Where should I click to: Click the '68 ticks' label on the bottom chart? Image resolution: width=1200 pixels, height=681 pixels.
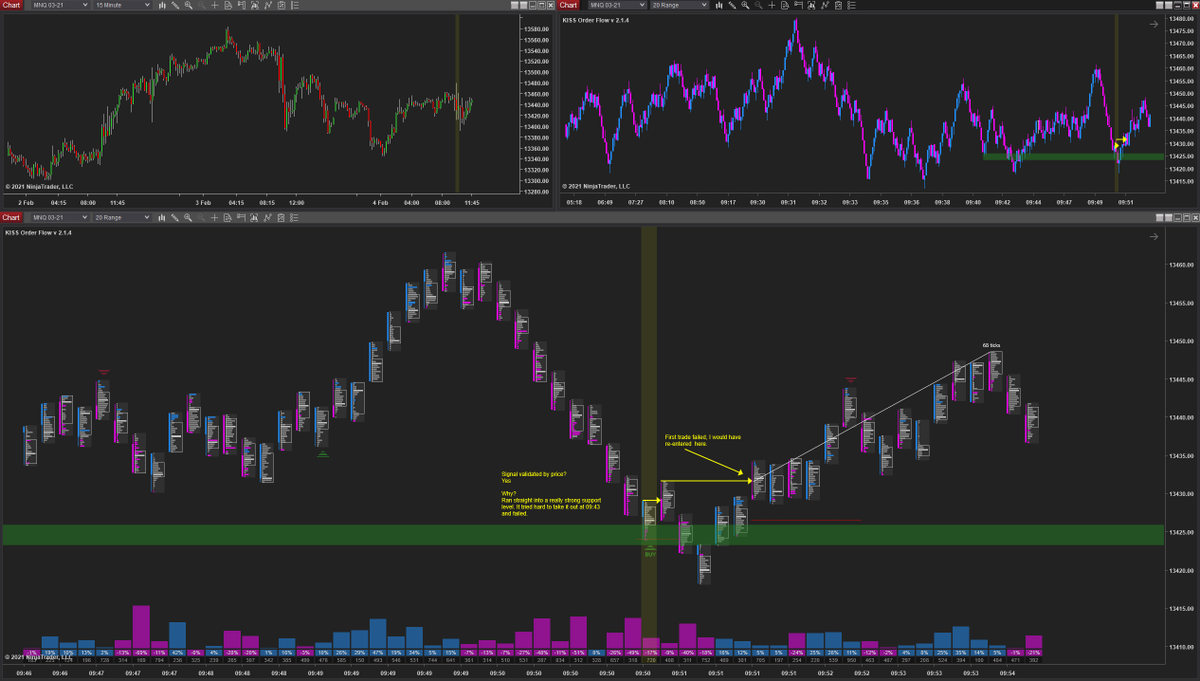(991, 346)
